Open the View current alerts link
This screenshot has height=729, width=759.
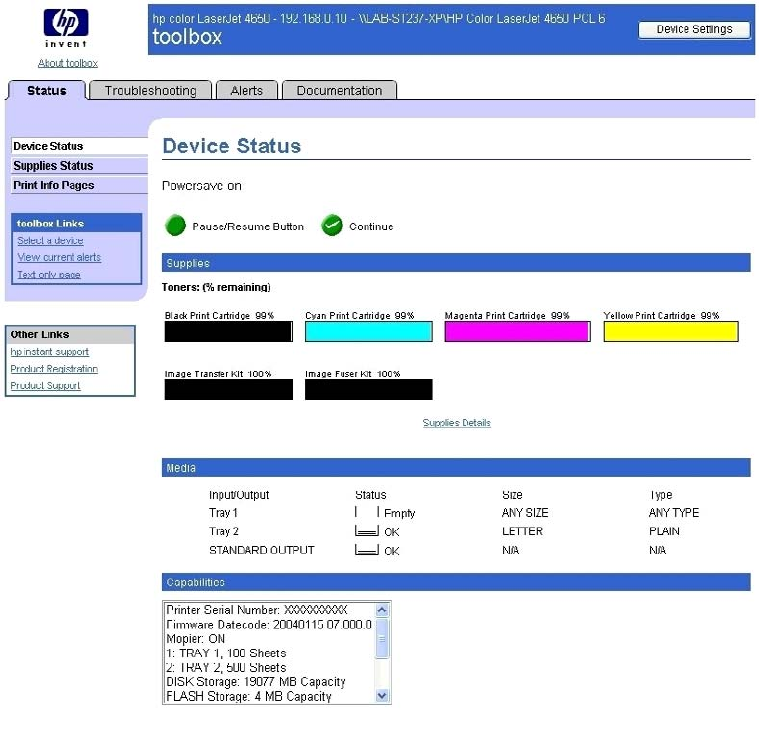coord(59,257)
